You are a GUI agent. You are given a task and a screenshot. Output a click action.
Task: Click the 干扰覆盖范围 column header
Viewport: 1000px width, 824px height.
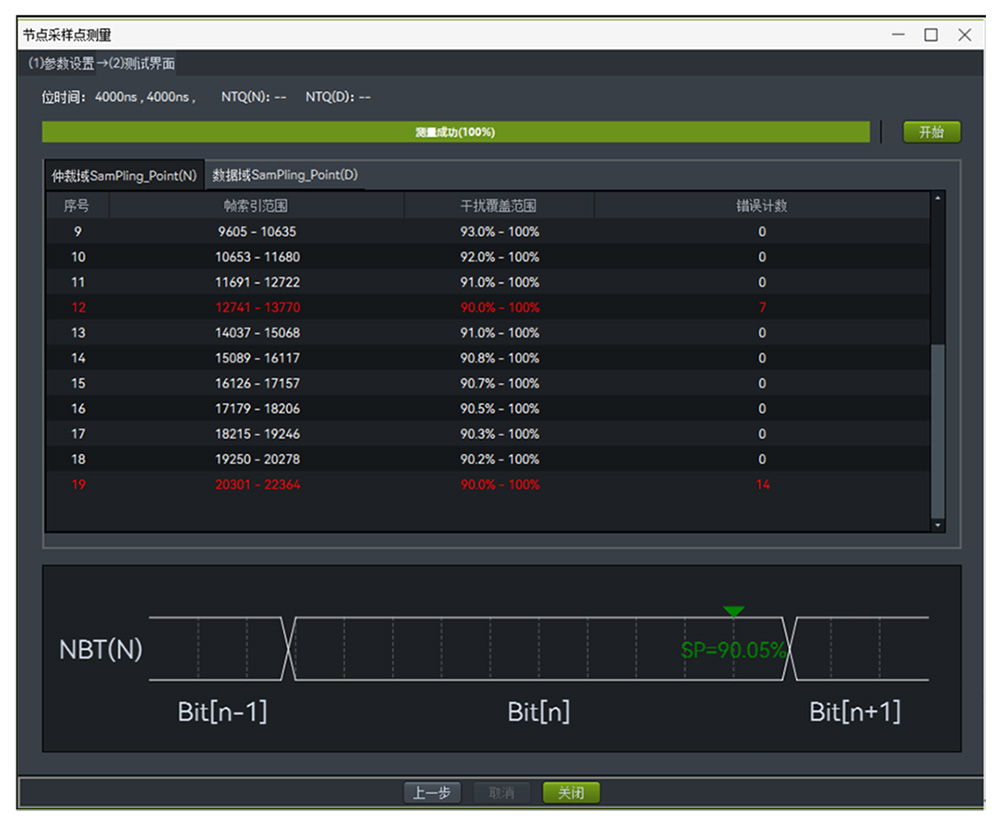point(498,206)
